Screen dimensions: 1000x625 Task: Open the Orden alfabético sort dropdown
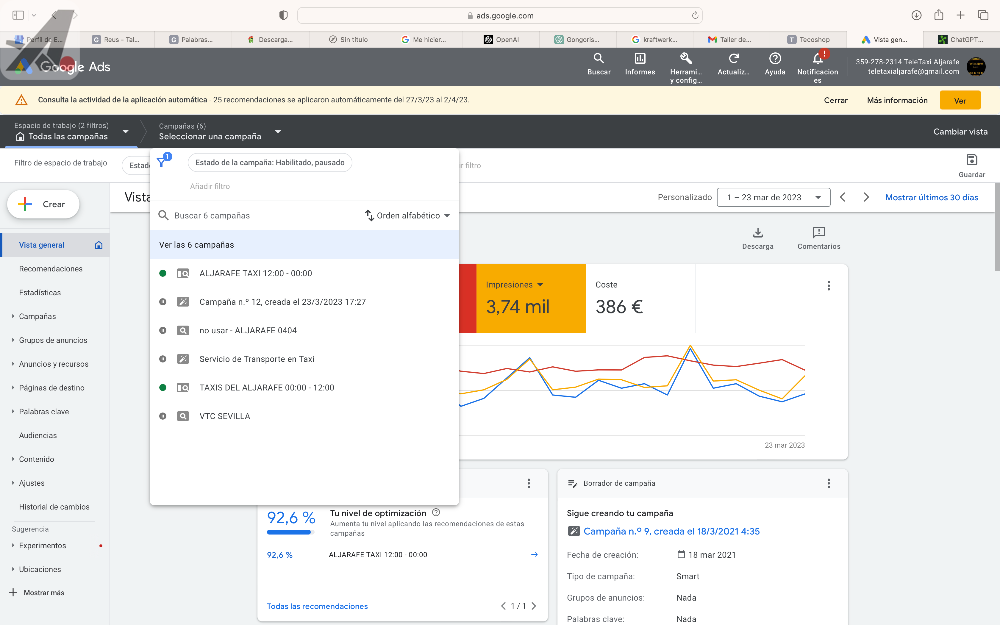pyautogui.click(x=408, y=215)
